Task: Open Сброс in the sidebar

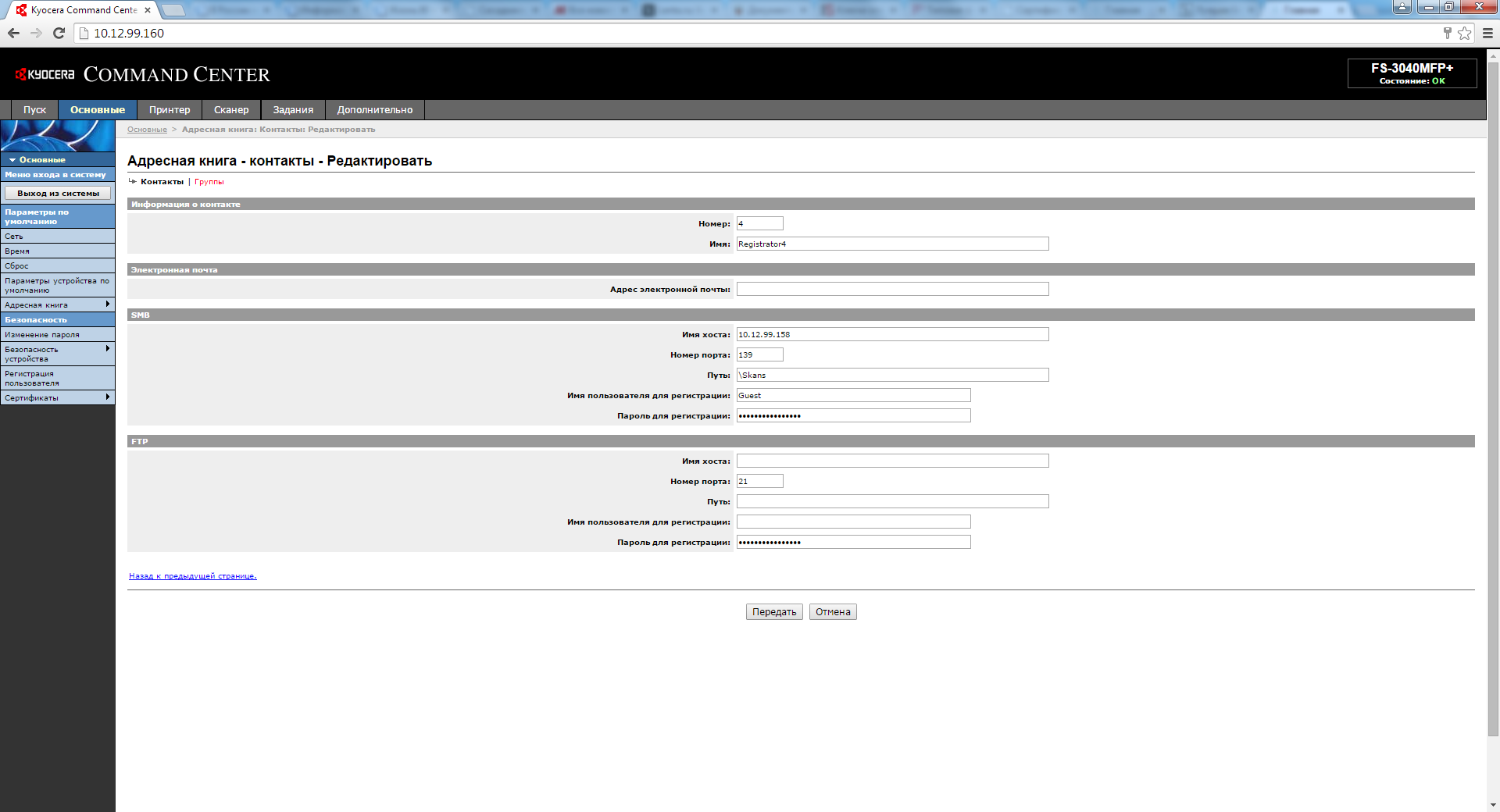Action: (x=58, y=265)
